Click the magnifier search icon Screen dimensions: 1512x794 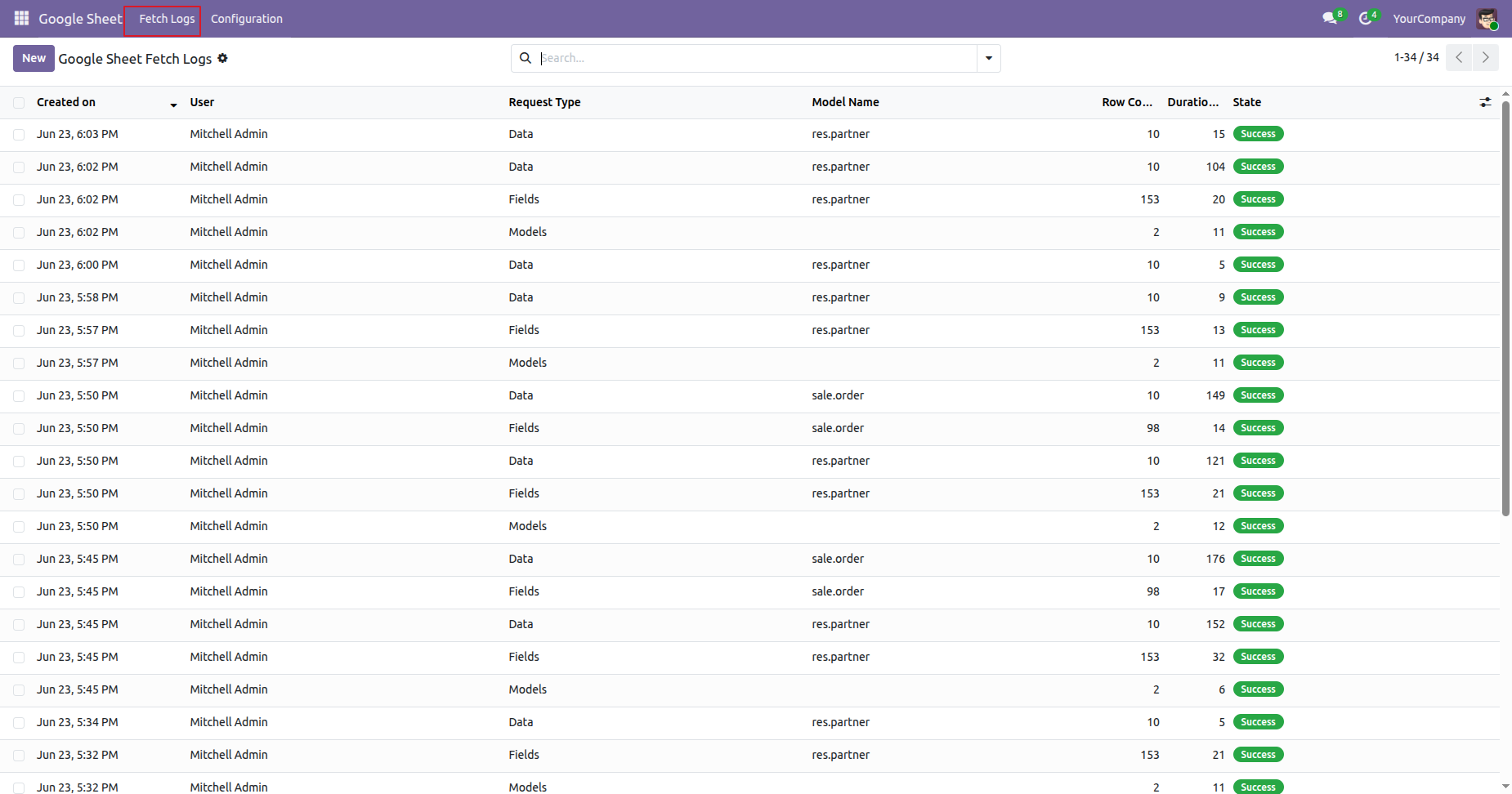526,58
